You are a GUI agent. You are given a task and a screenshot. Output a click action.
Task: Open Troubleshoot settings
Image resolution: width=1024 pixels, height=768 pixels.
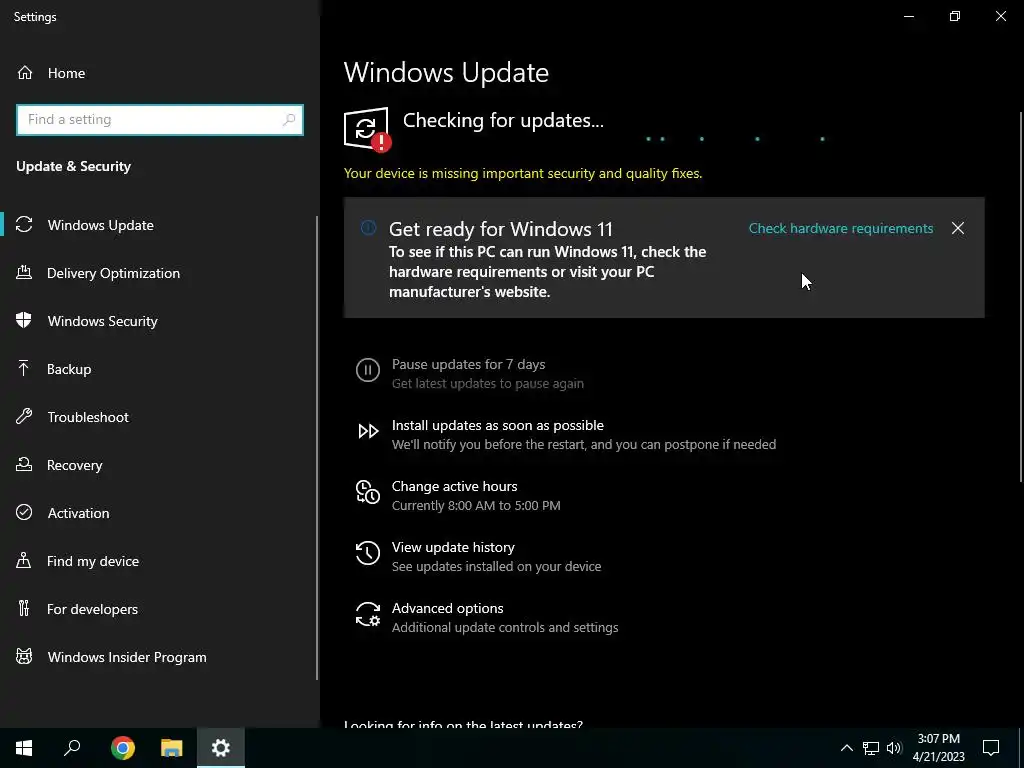(x=159, y=417)
